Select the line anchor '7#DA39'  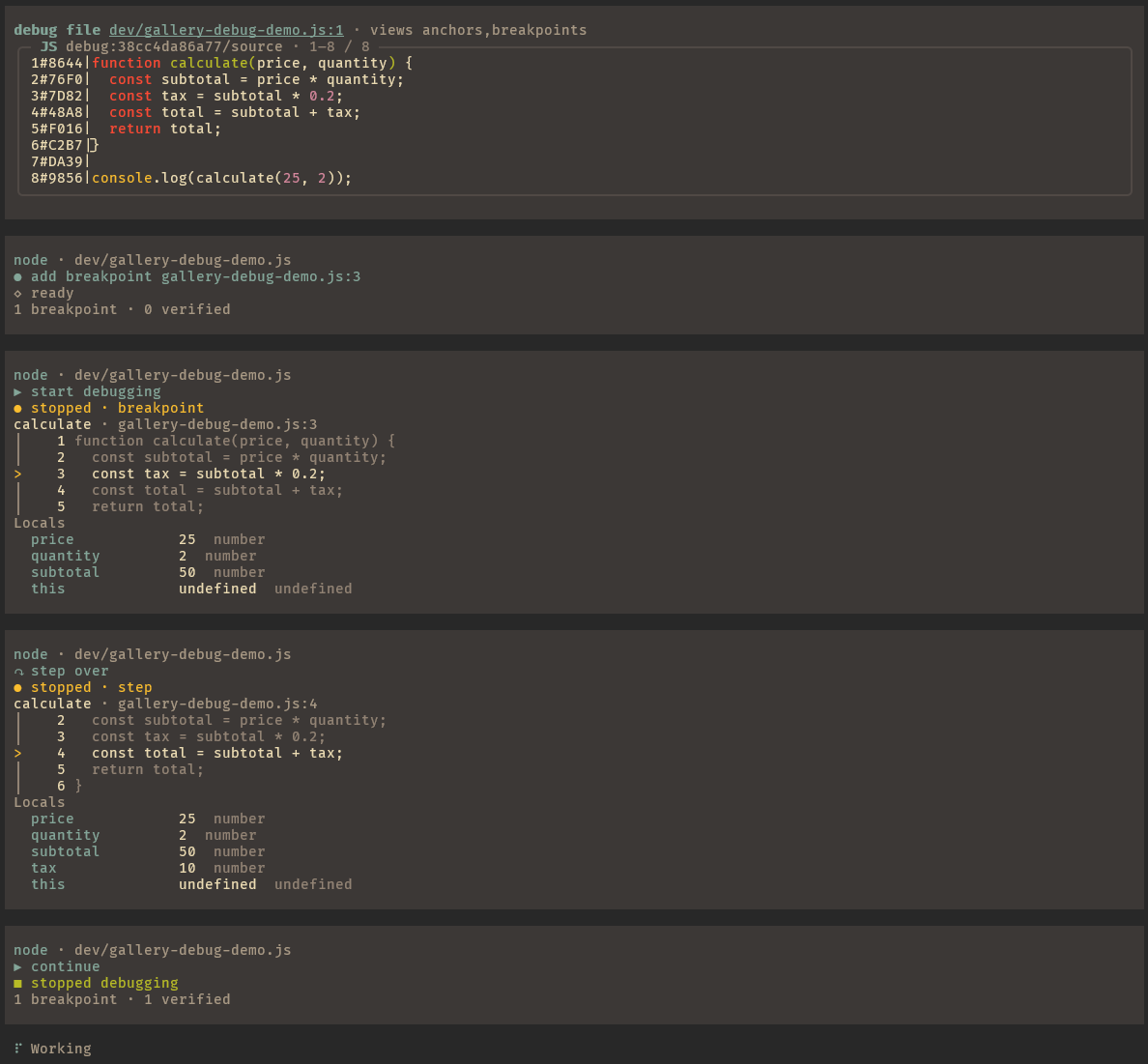(56, 161)
